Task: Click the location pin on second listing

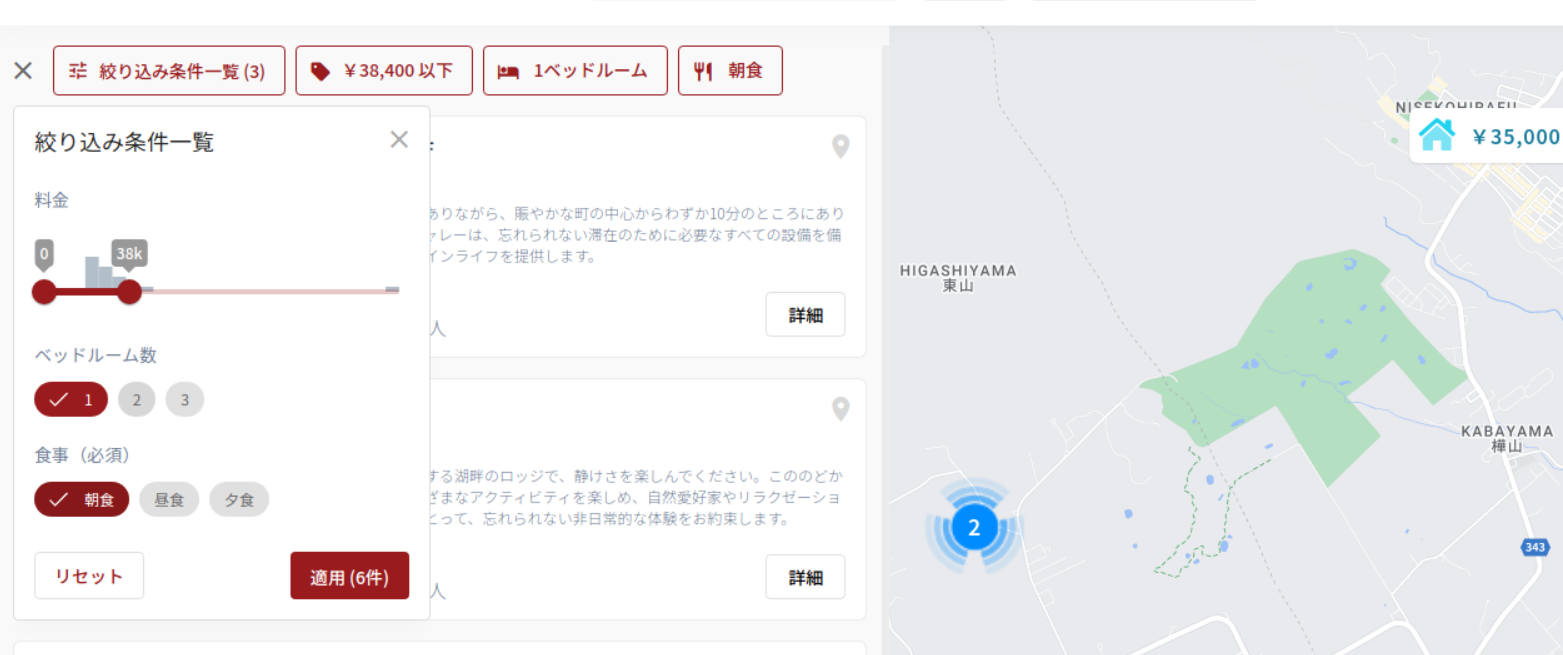Action: pyautogui.click(x=841, y=409)
